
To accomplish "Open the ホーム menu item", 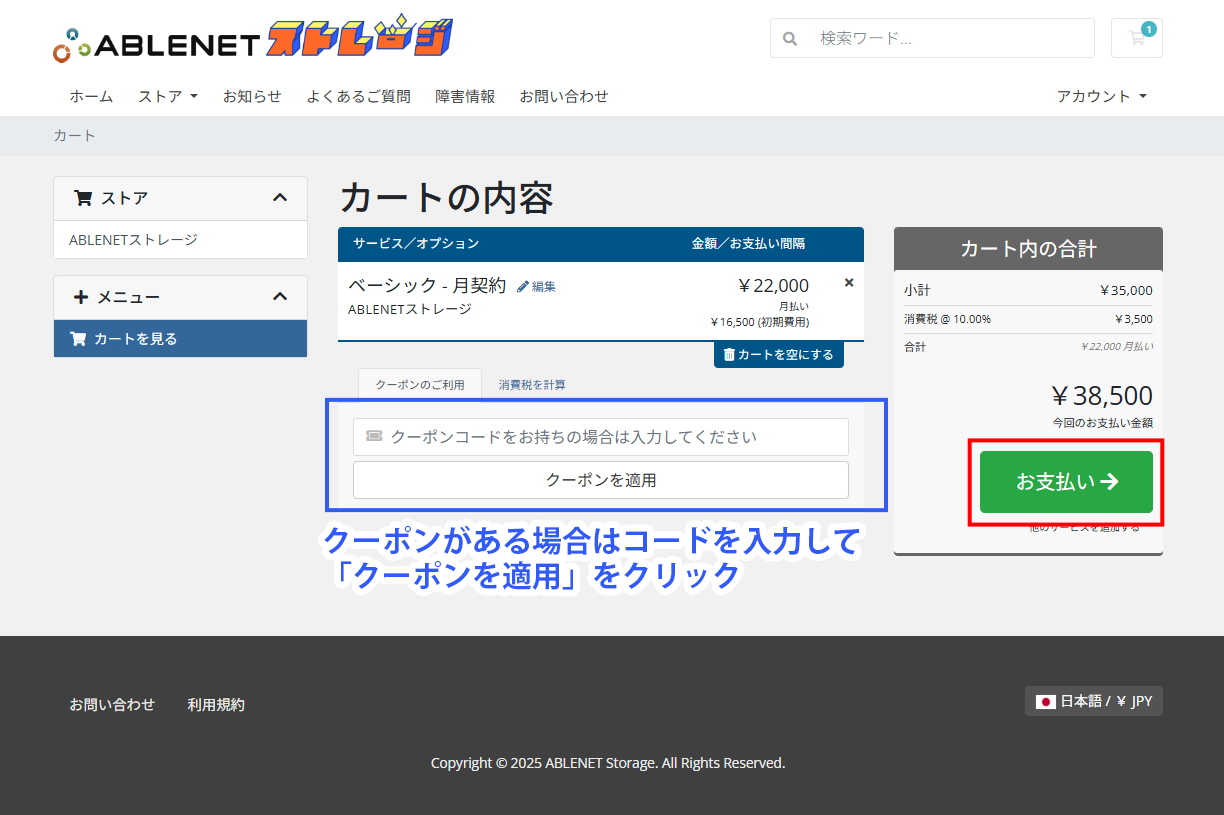I will pos(90,96).
